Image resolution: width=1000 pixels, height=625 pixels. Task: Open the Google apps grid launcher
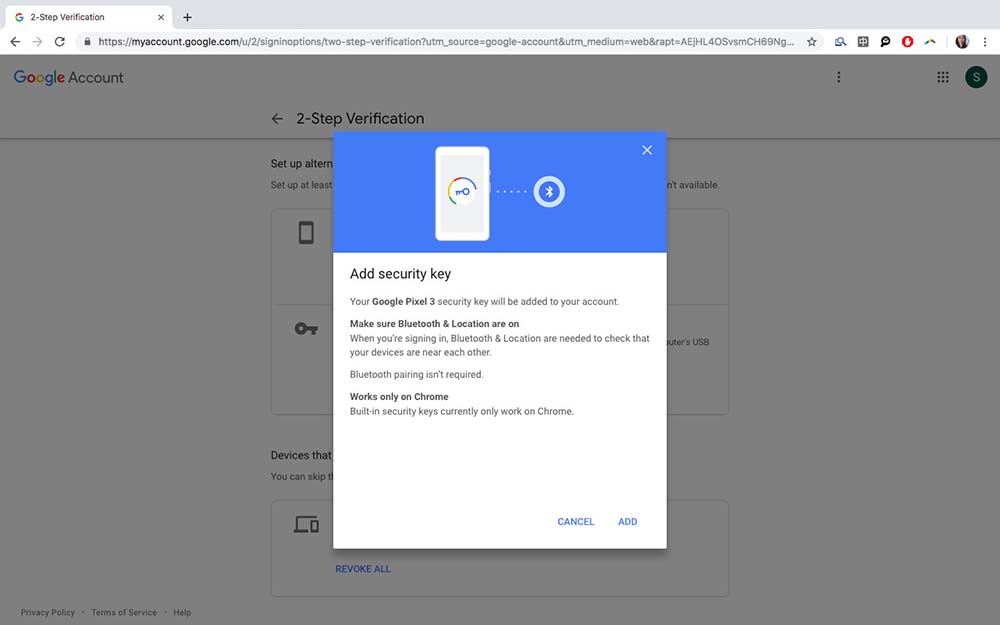pos(943,77)
